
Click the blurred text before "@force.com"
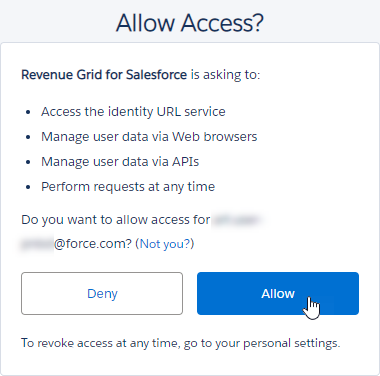pos(37,244)
